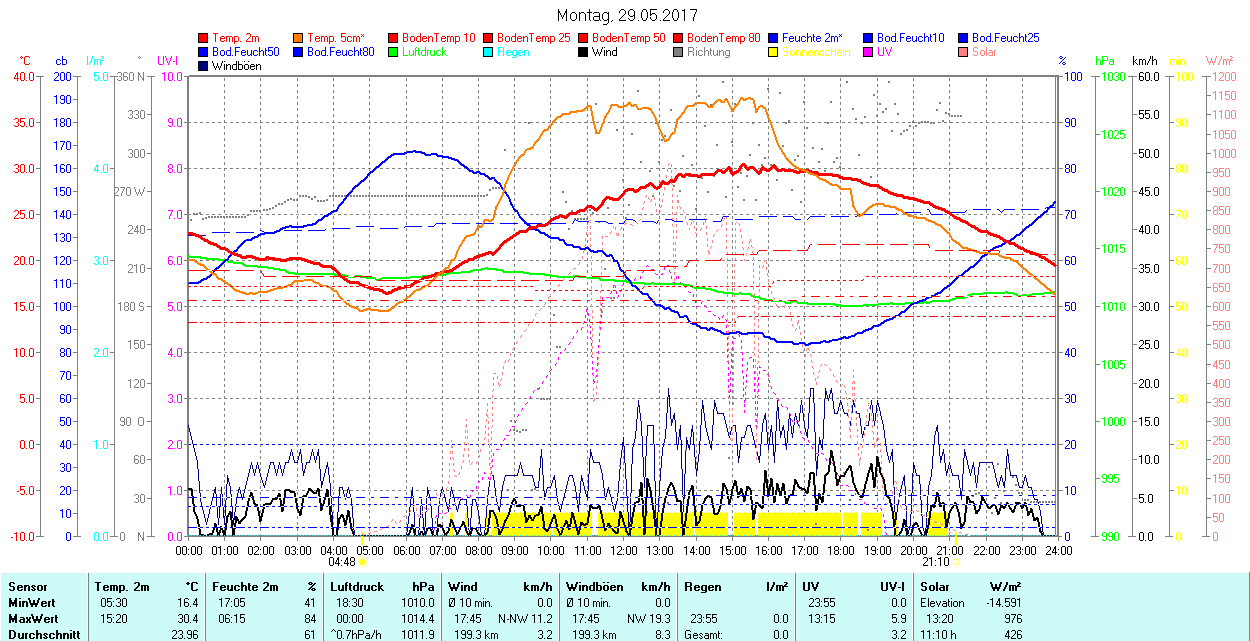Click the Solar legend label
Image resolution: width=1250 pixels, height=641 pixels.
(984, 52)
